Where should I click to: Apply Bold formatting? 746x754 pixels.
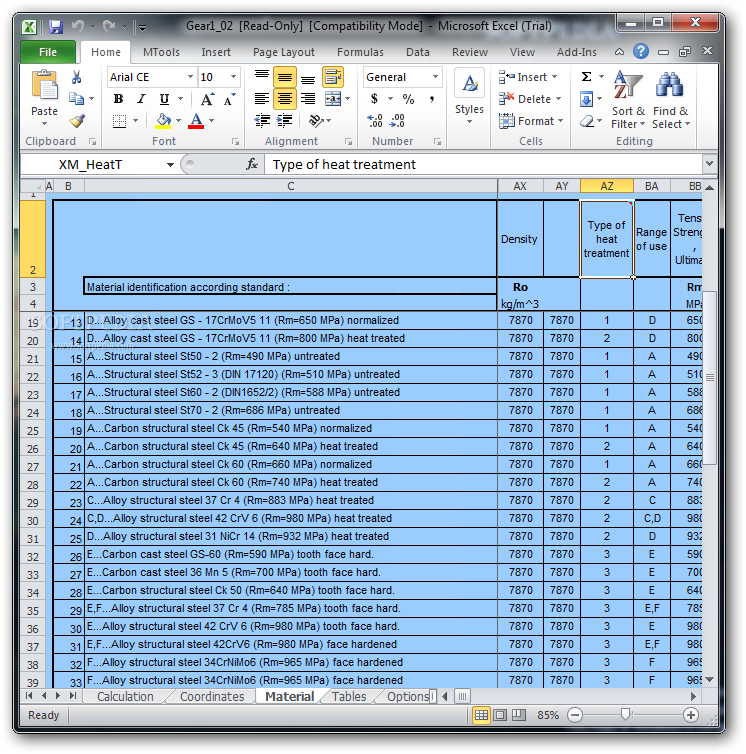pyautogui.click(x=118, y=99)
